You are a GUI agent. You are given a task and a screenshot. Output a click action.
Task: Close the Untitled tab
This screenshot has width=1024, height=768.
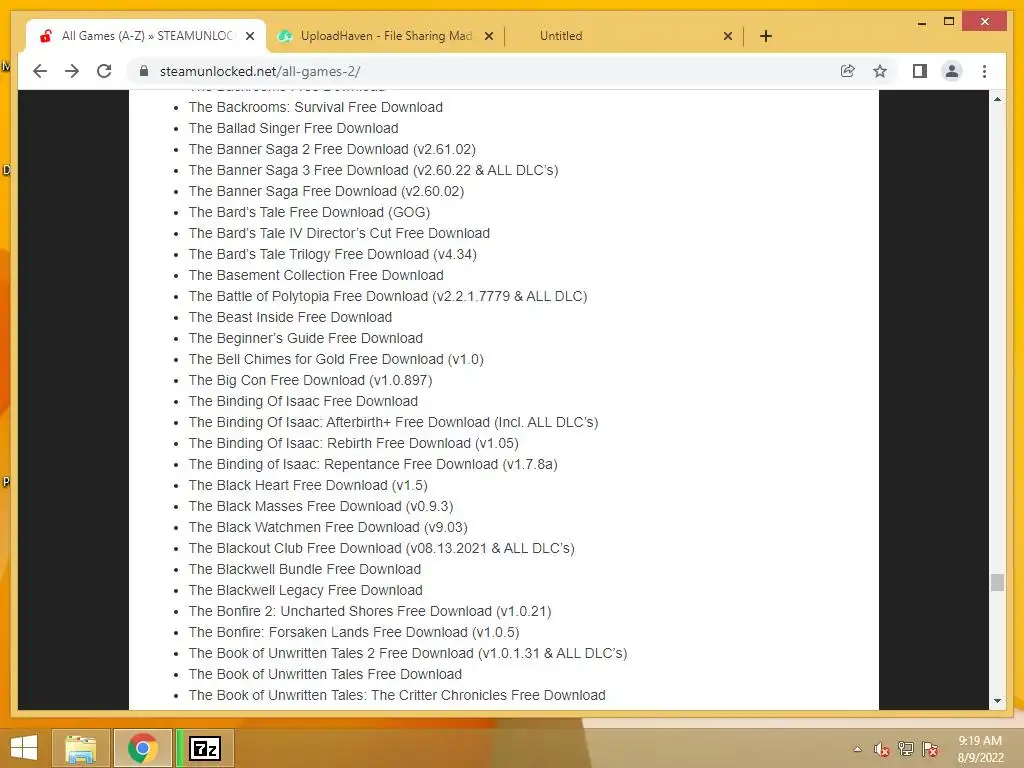[728, 36]
